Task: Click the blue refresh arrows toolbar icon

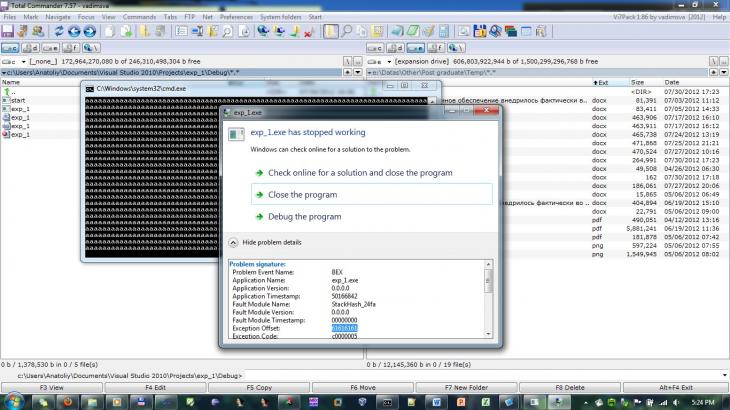Action: pyautogui.click(x=59, y=31)
